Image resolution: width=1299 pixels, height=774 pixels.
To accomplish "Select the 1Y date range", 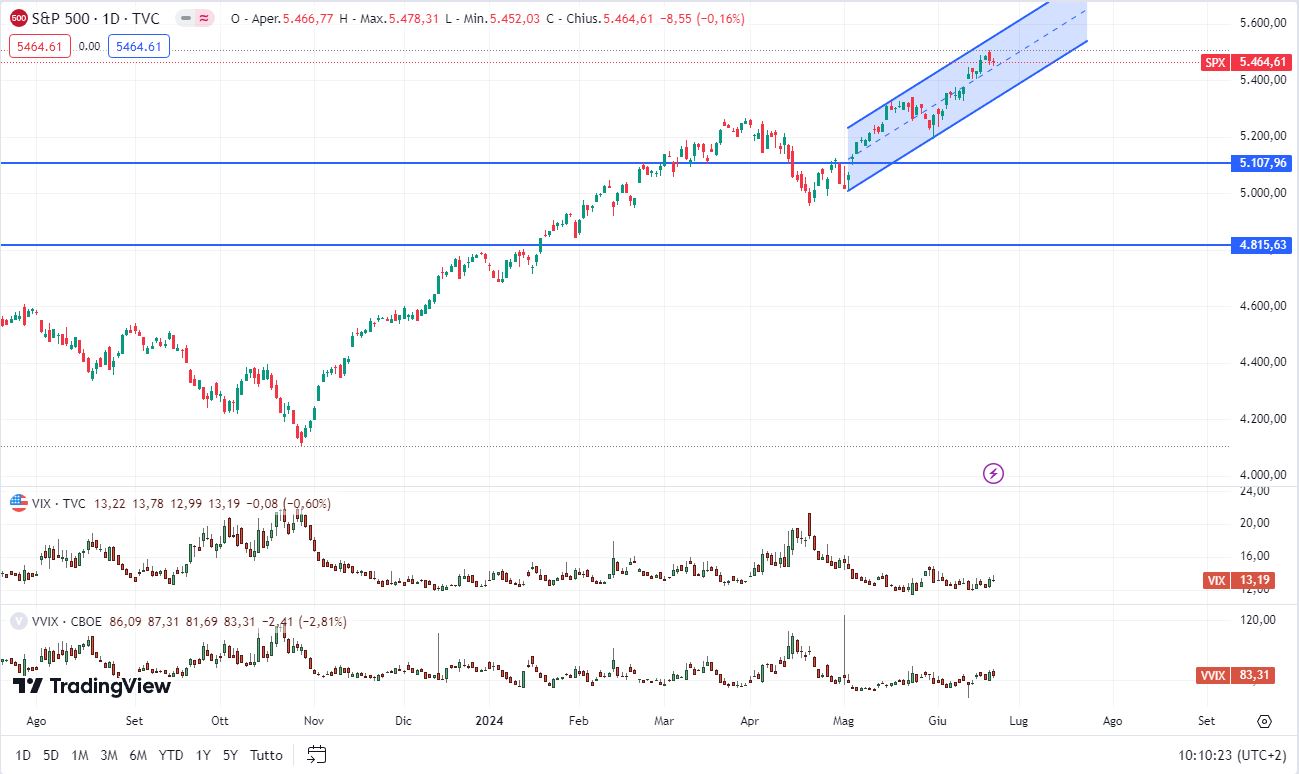I will point(203,755).
